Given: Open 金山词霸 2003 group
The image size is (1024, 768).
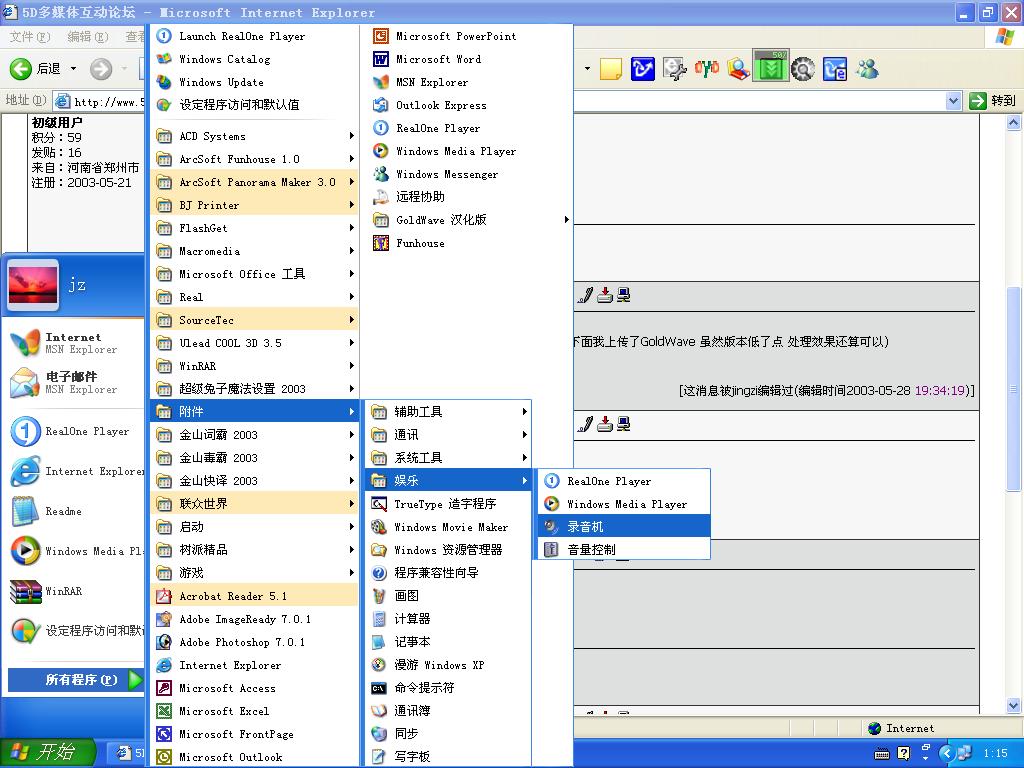Looking at the screenshot, I should (255, 434).
